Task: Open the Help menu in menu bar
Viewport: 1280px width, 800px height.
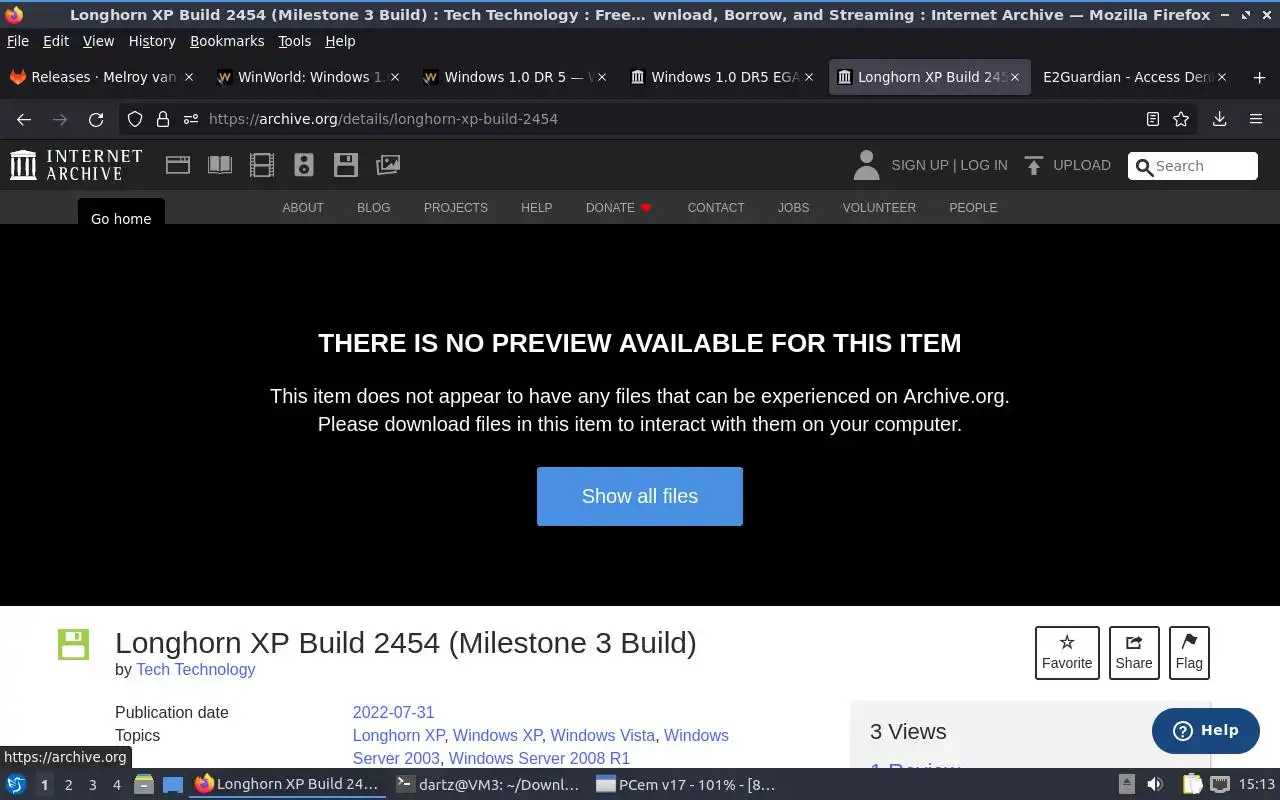Action: tap(340, 41)
